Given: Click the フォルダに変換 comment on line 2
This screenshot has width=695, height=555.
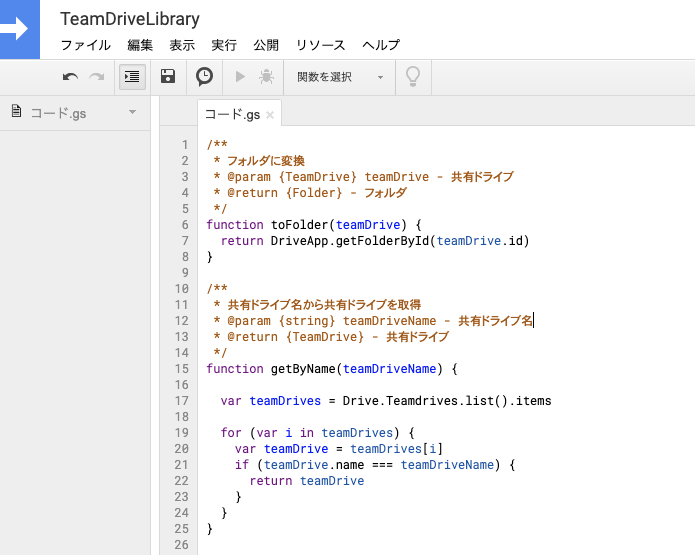Looking at the screenshot, I should point(266,160).
